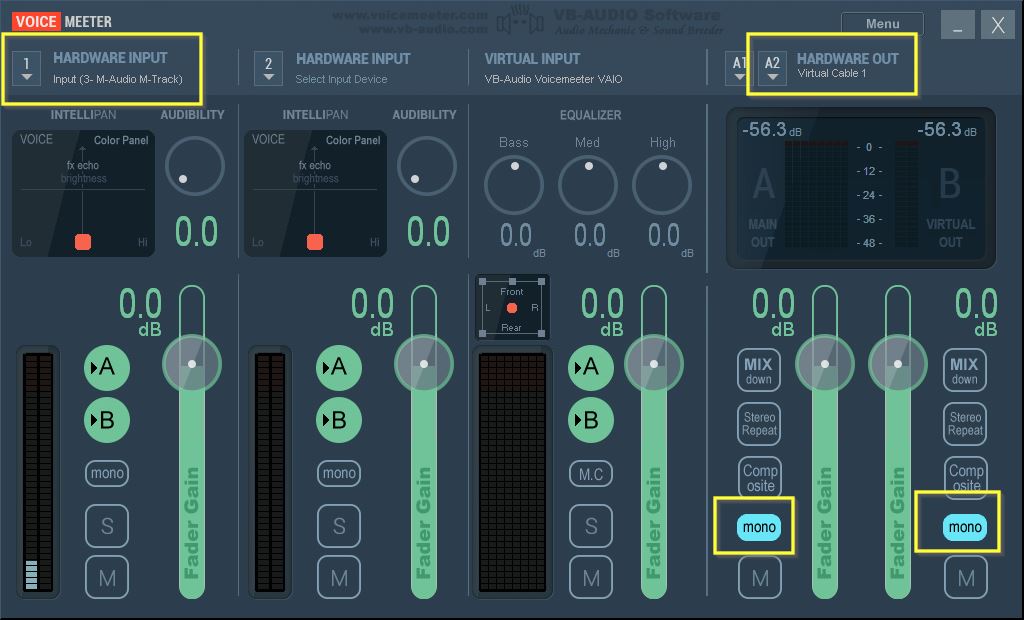1024x620 pixels.
Task: Toggle mono on virtual out B bus
Action: click(965, 527)
